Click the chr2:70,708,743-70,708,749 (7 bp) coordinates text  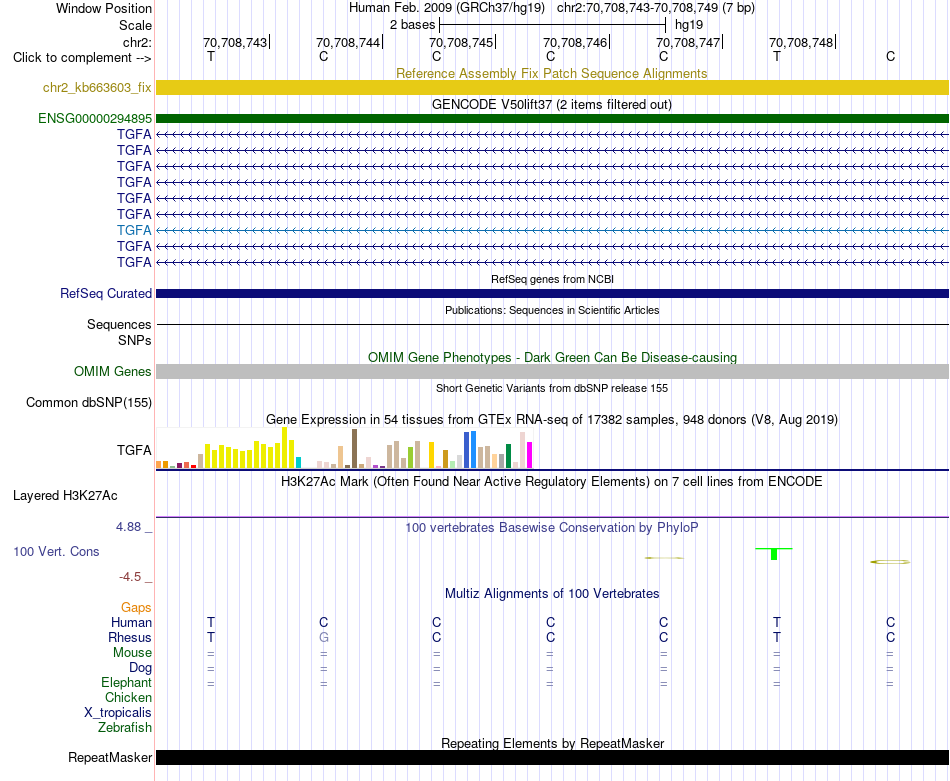[656, 8]
